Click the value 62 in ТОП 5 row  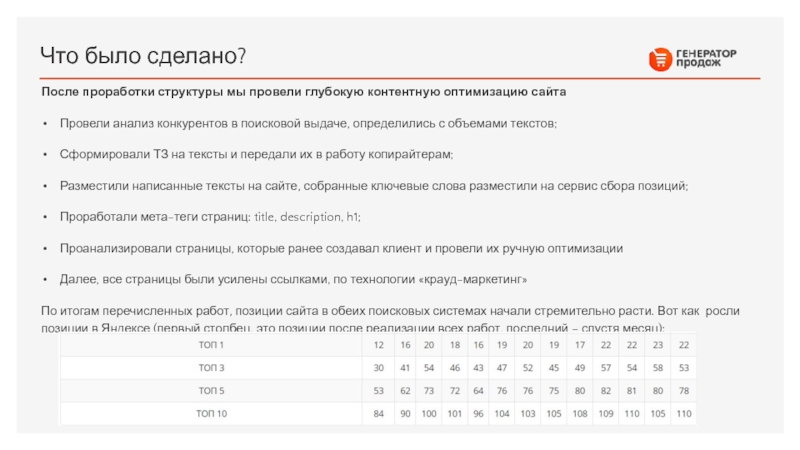(x=403, y=390)
